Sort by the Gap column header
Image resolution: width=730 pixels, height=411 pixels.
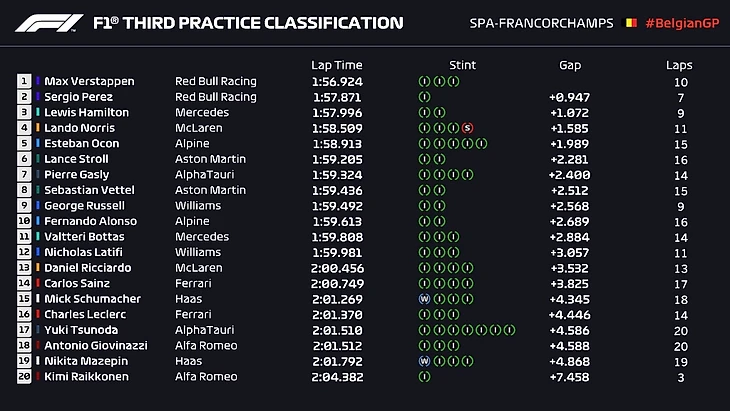(x=570, y=65)
